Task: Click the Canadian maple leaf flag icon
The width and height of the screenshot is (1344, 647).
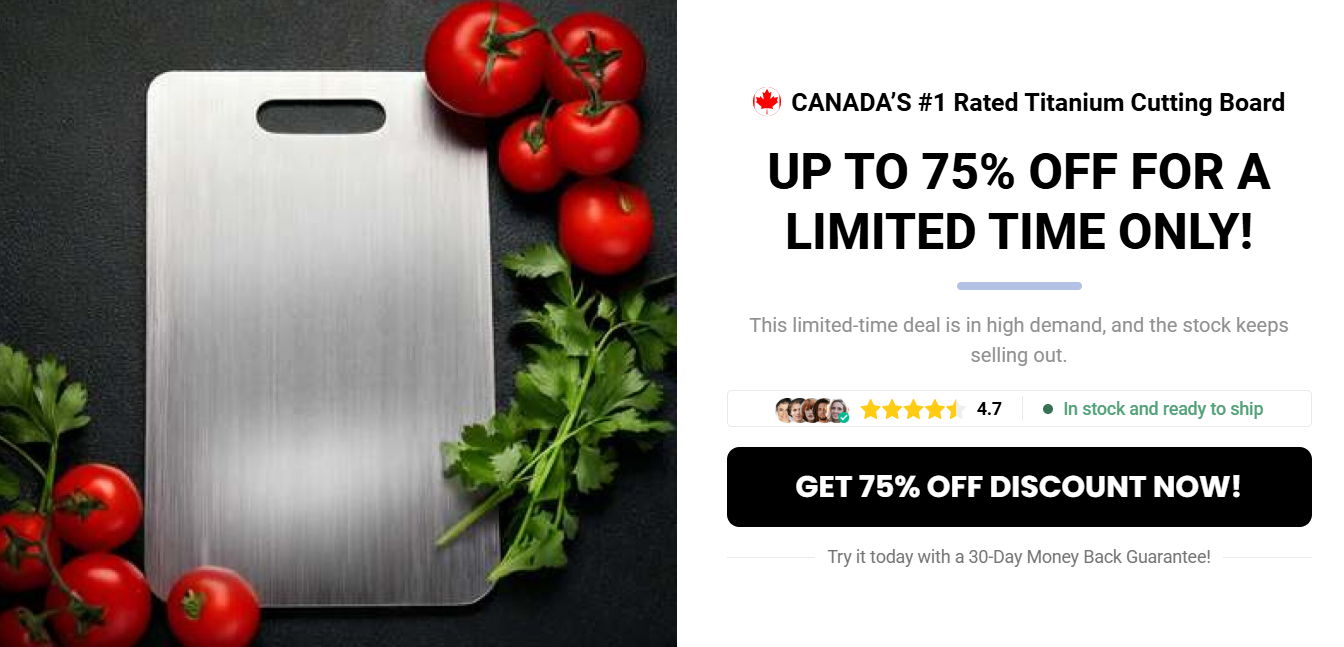Action: click(x=767, y=102)
